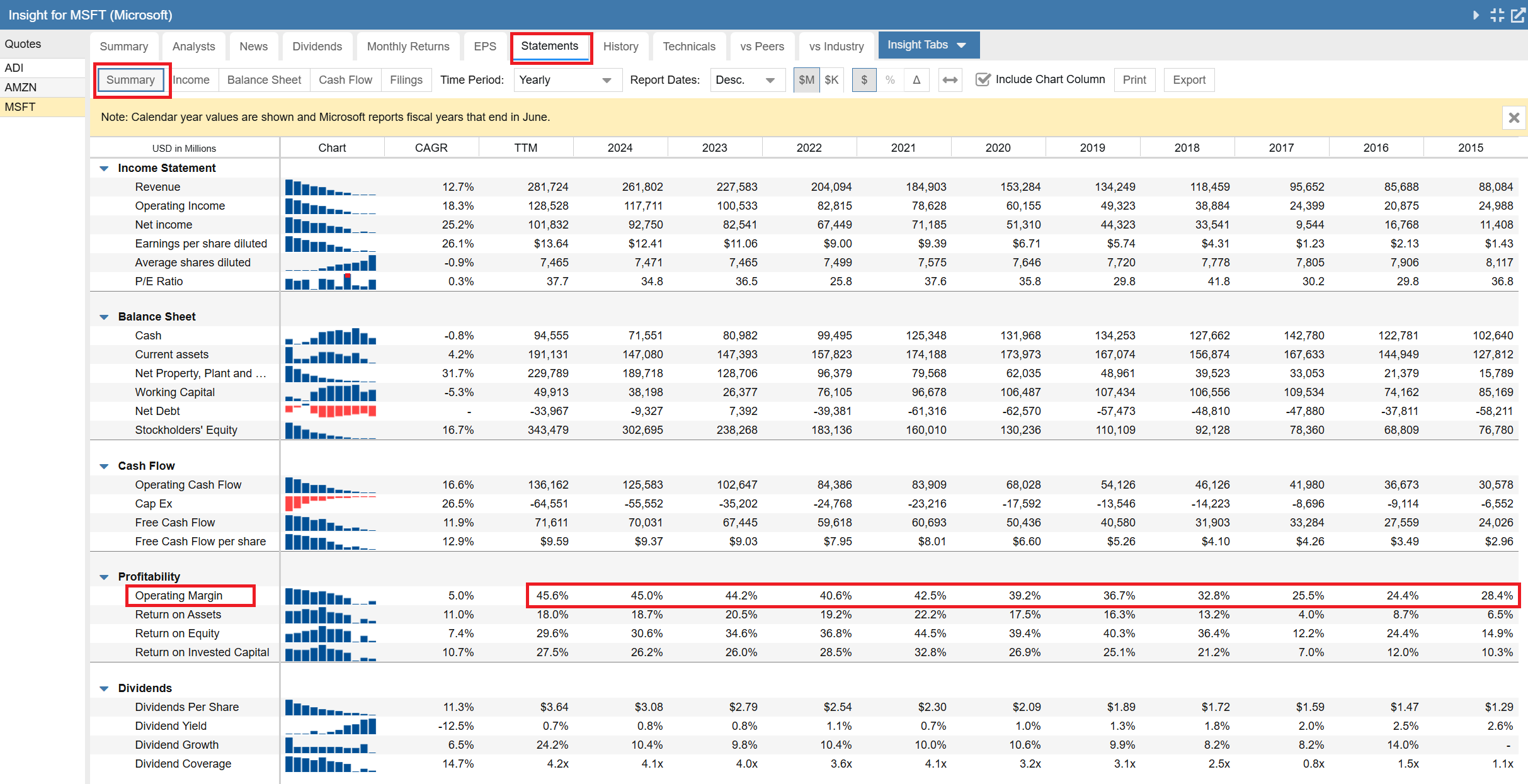The width and height of the screenshot is (1528, 784).
Task: Collapse the Balance Sheet section
Action: coord(105,317)
